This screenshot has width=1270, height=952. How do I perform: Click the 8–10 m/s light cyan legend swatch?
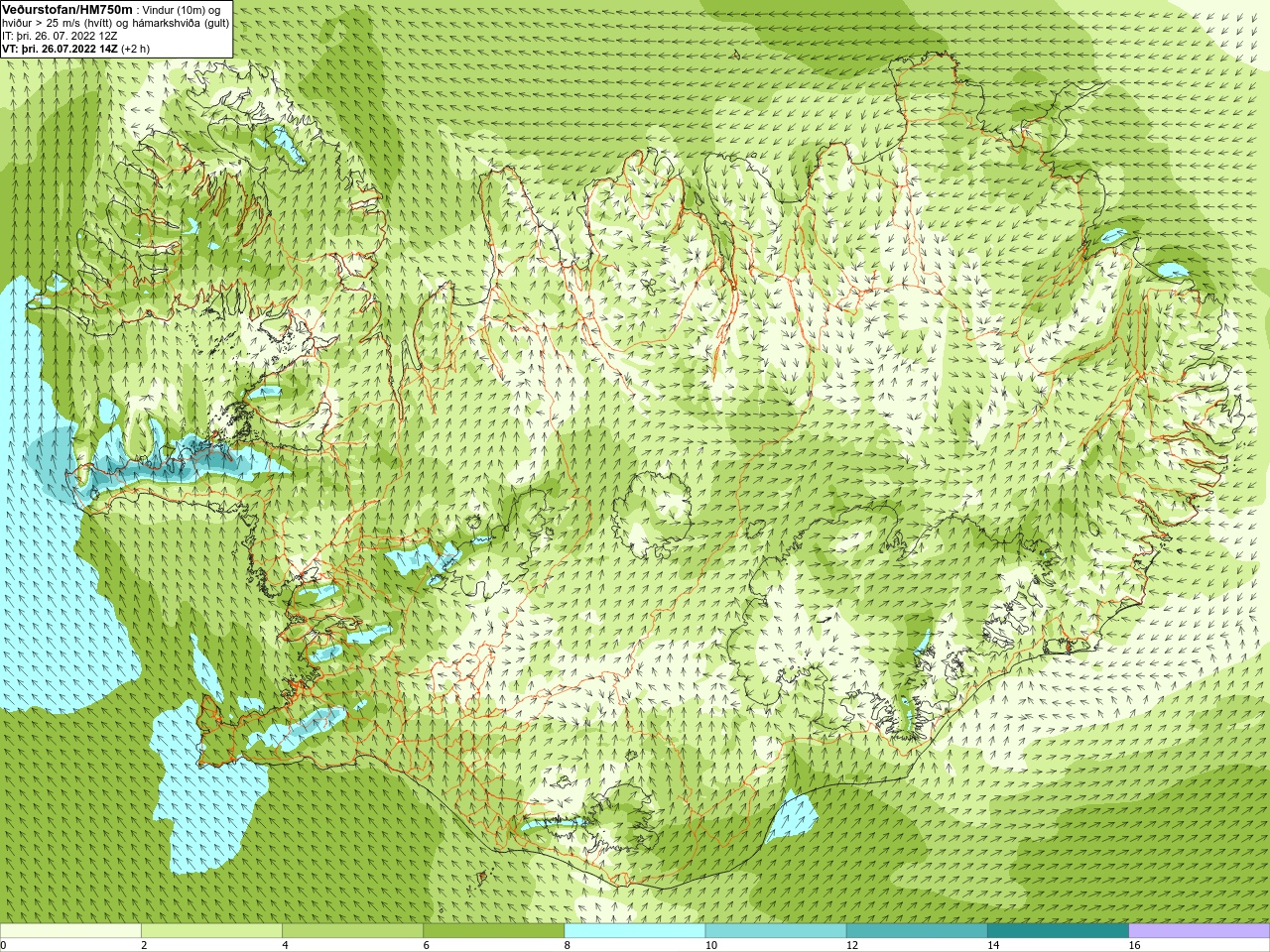(x=635, y=931)
